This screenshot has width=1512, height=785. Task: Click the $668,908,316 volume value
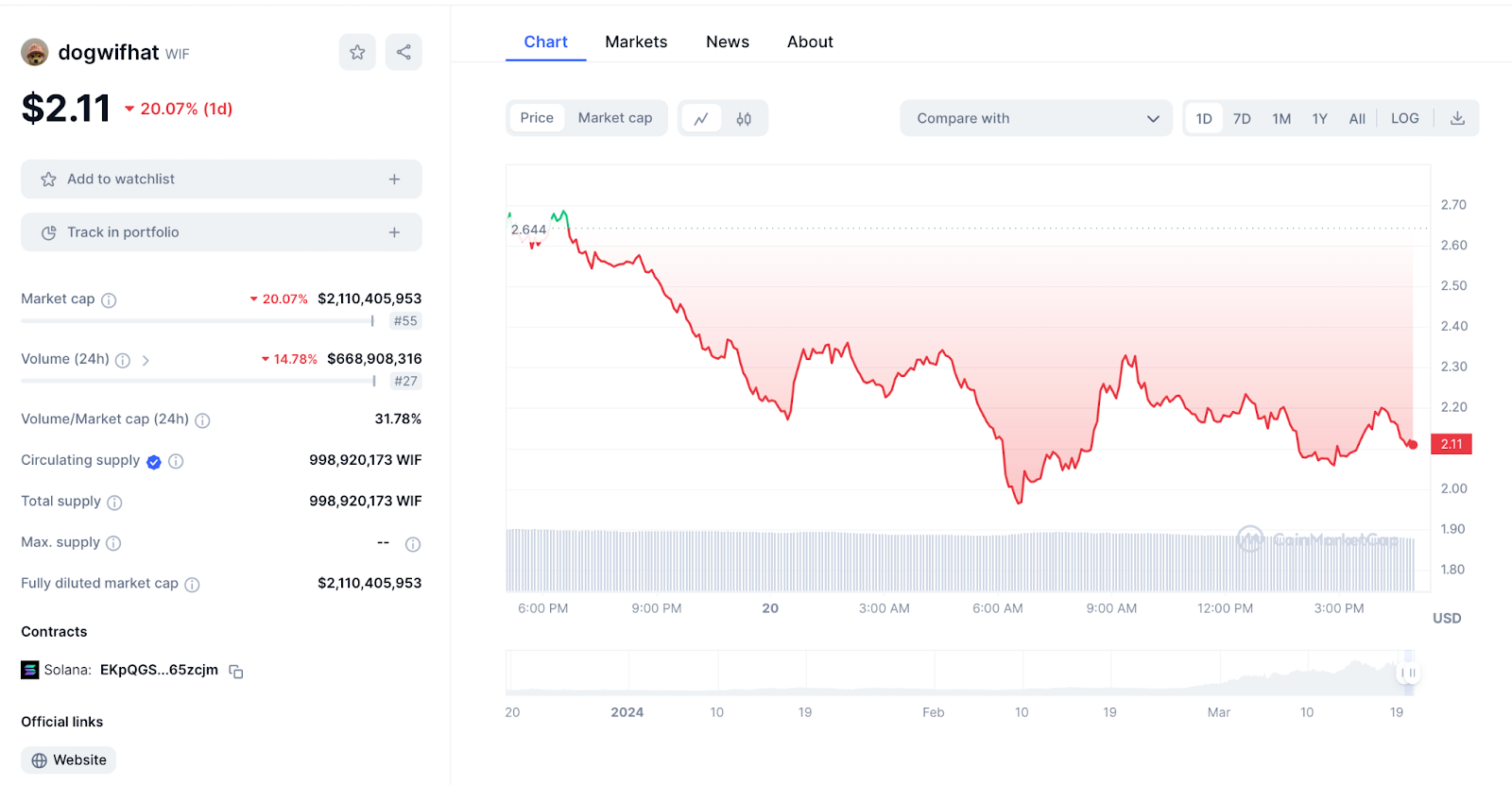374,359
